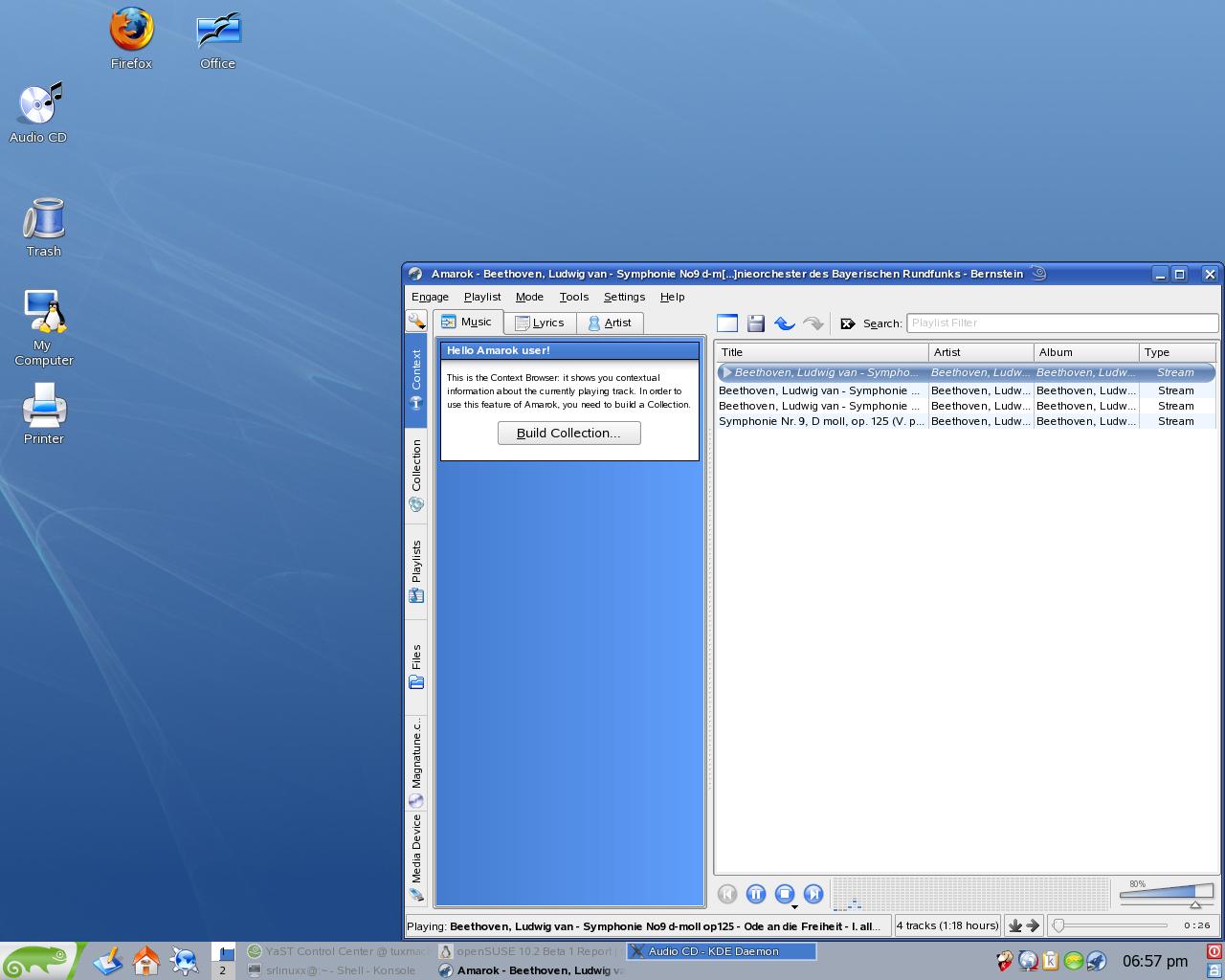Viewport: 1225px width, 980px height.
Task: Click the red logout power icon
Action: tap(1214, 952)
